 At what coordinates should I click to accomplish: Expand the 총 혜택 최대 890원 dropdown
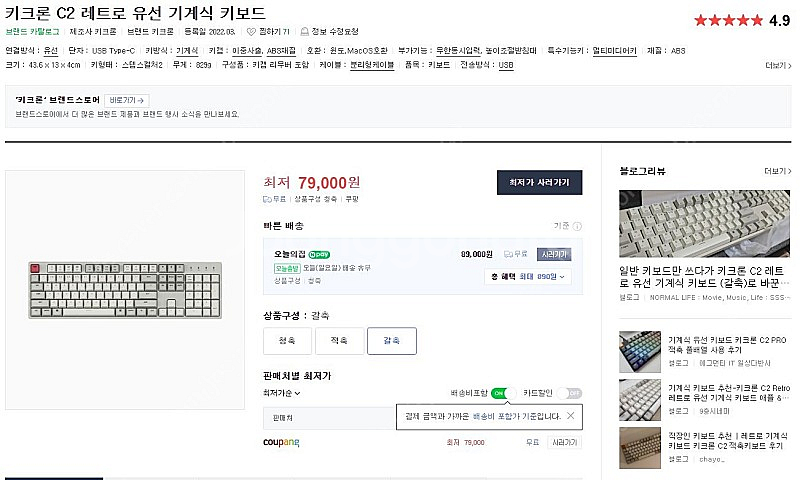pos(528,276)
